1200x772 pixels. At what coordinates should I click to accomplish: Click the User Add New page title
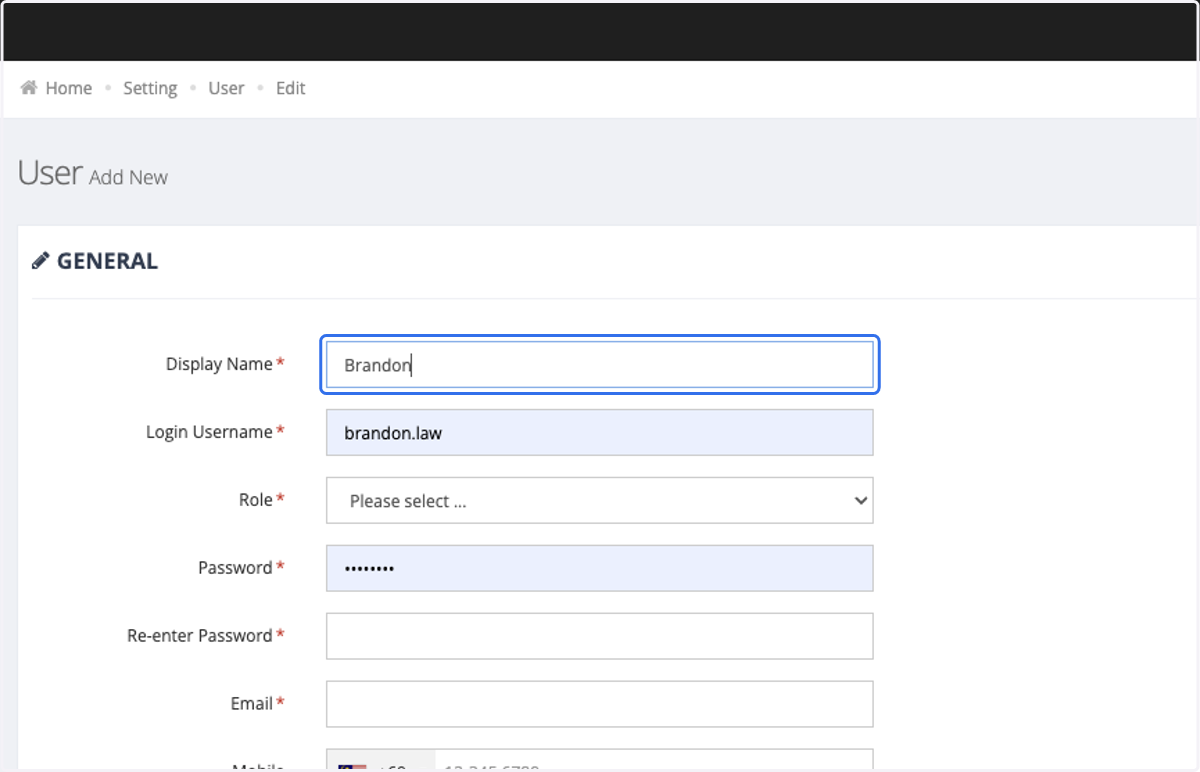[x=93, y=174]
